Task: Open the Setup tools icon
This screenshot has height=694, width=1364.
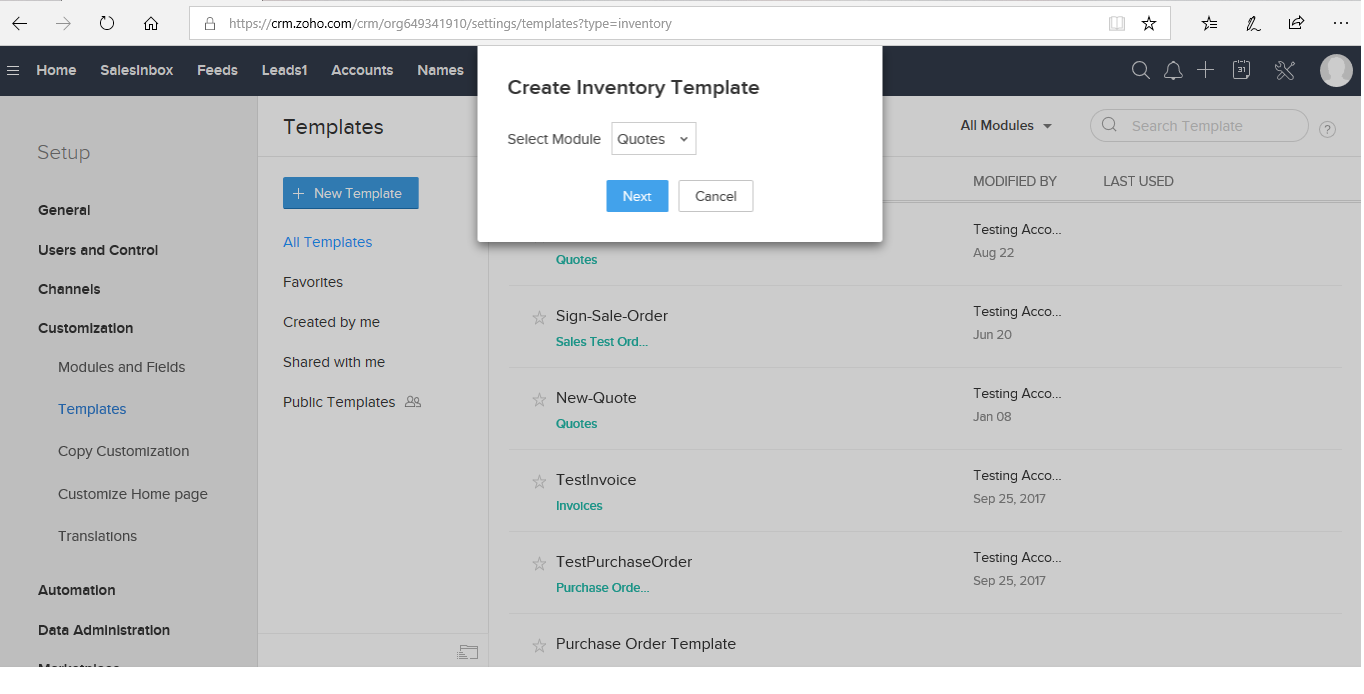Action: pos(1285,70)
